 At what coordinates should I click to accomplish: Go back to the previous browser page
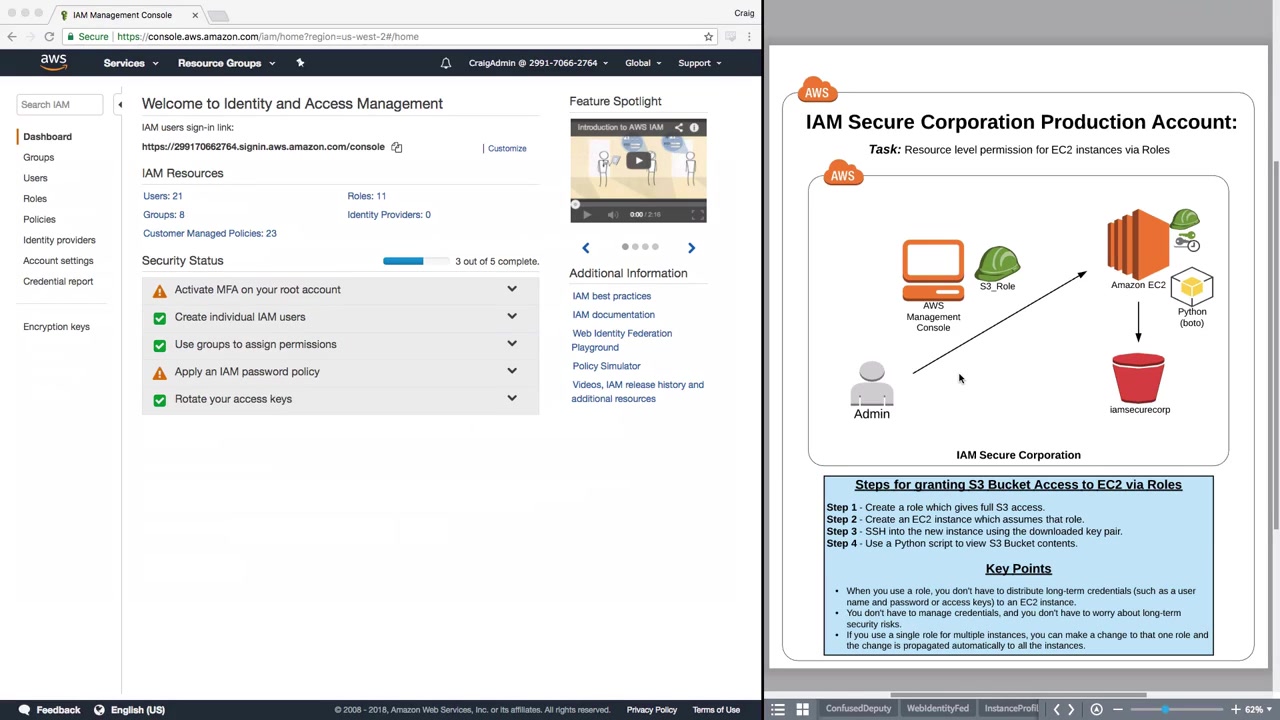click(12, 37)
